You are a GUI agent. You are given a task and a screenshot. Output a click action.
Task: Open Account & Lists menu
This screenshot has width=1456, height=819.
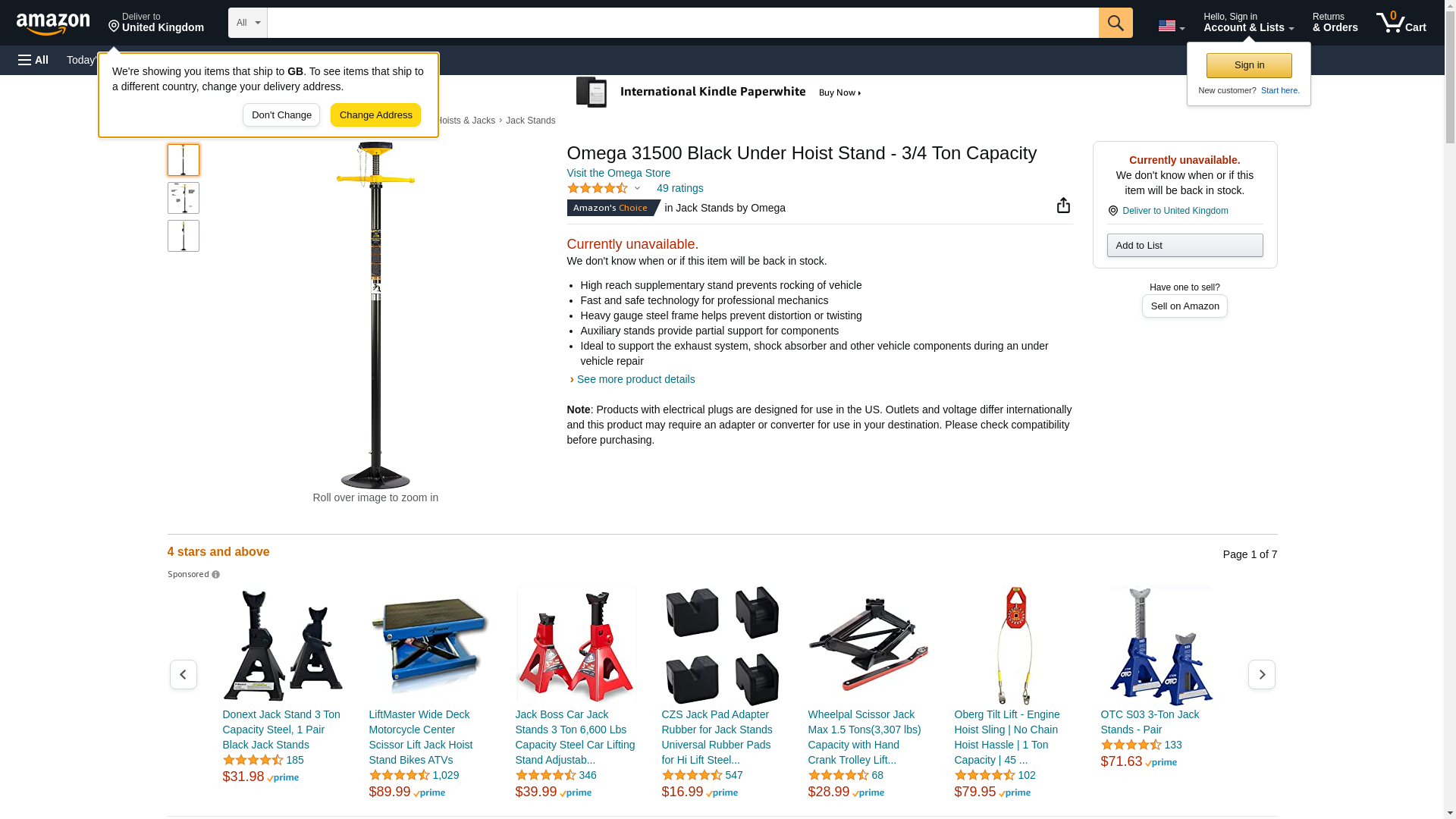pos(1248,23)
